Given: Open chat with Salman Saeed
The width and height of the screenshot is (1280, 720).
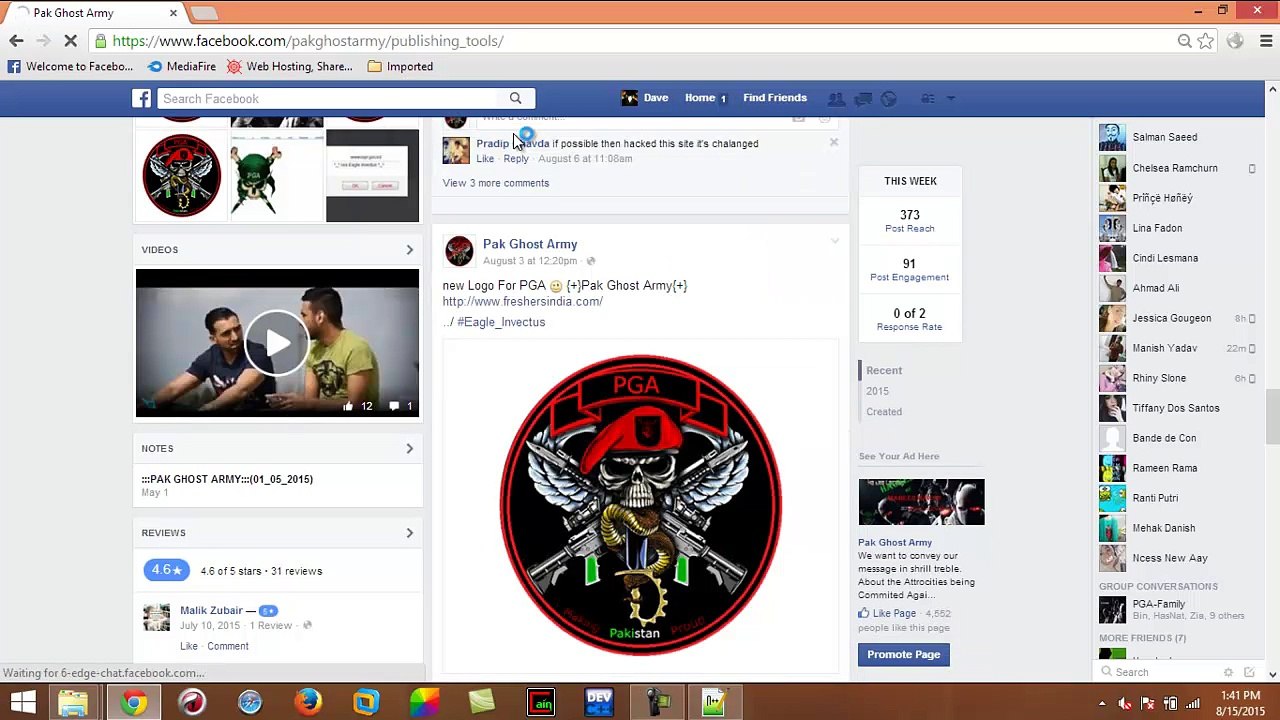Looking at the screenshot, I should (1178, 137).
